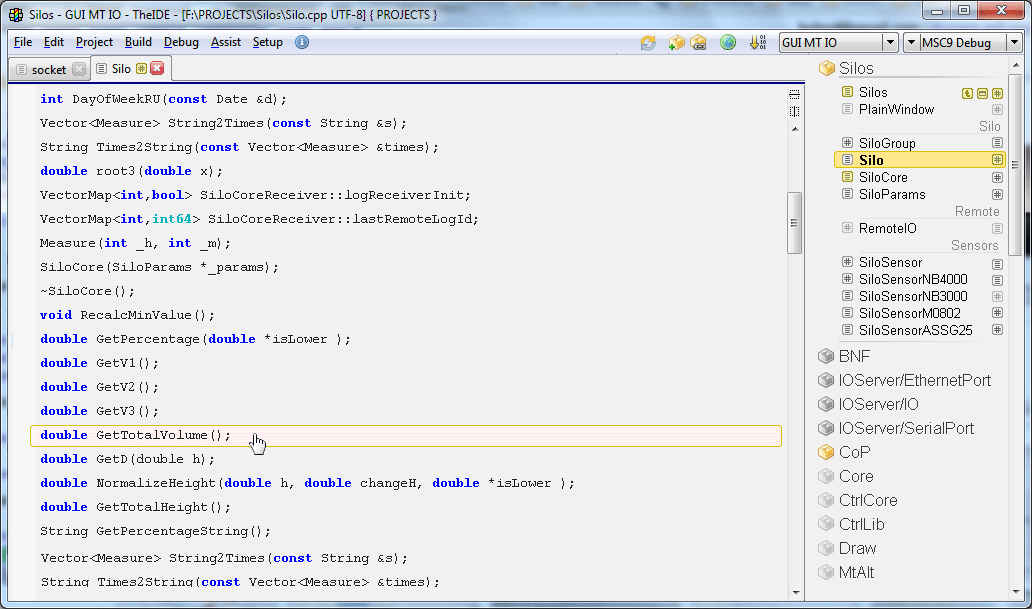
Task: Close the Silo editor tab
Action: (x=157, y=69)
